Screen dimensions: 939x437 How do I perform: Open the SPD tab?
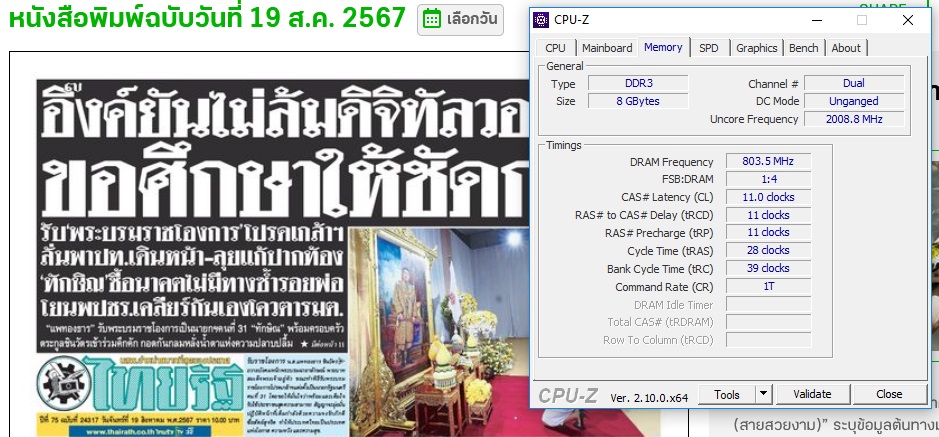point(708,48)
